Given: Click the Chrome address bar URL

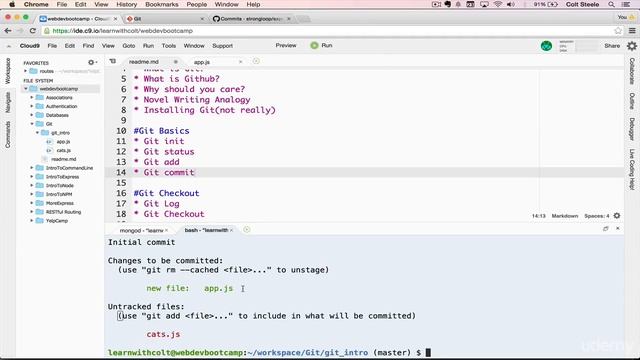Looking at the screenshot, I should 122,31.
